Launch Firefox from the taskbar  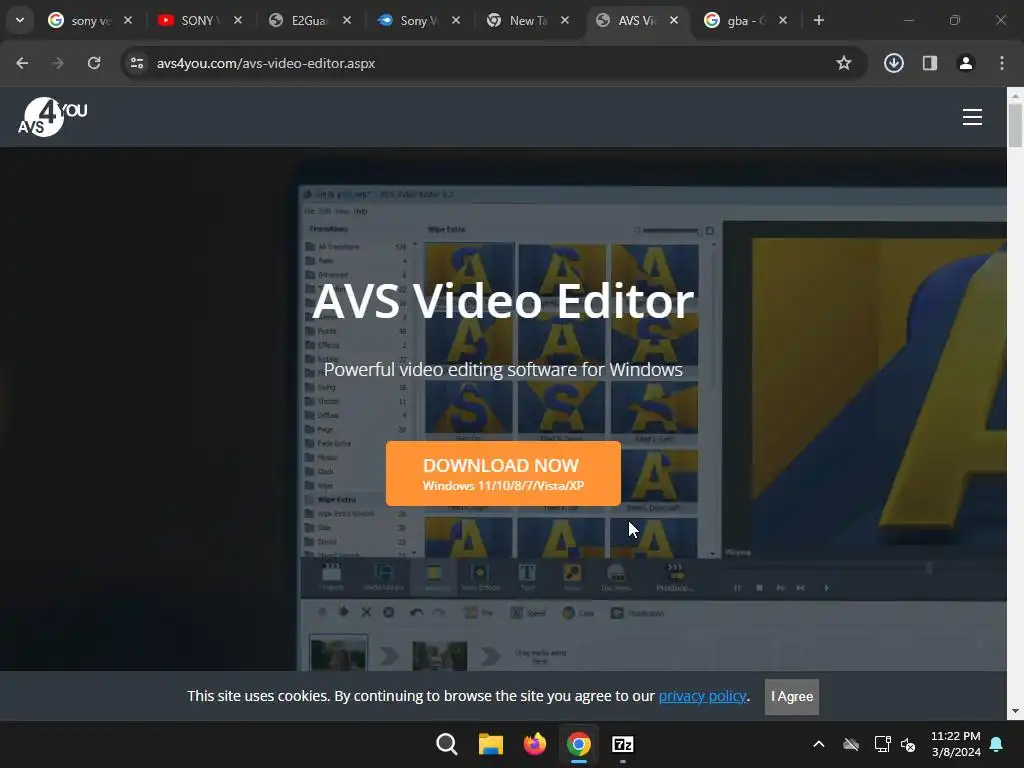click(x=534, y=744)
